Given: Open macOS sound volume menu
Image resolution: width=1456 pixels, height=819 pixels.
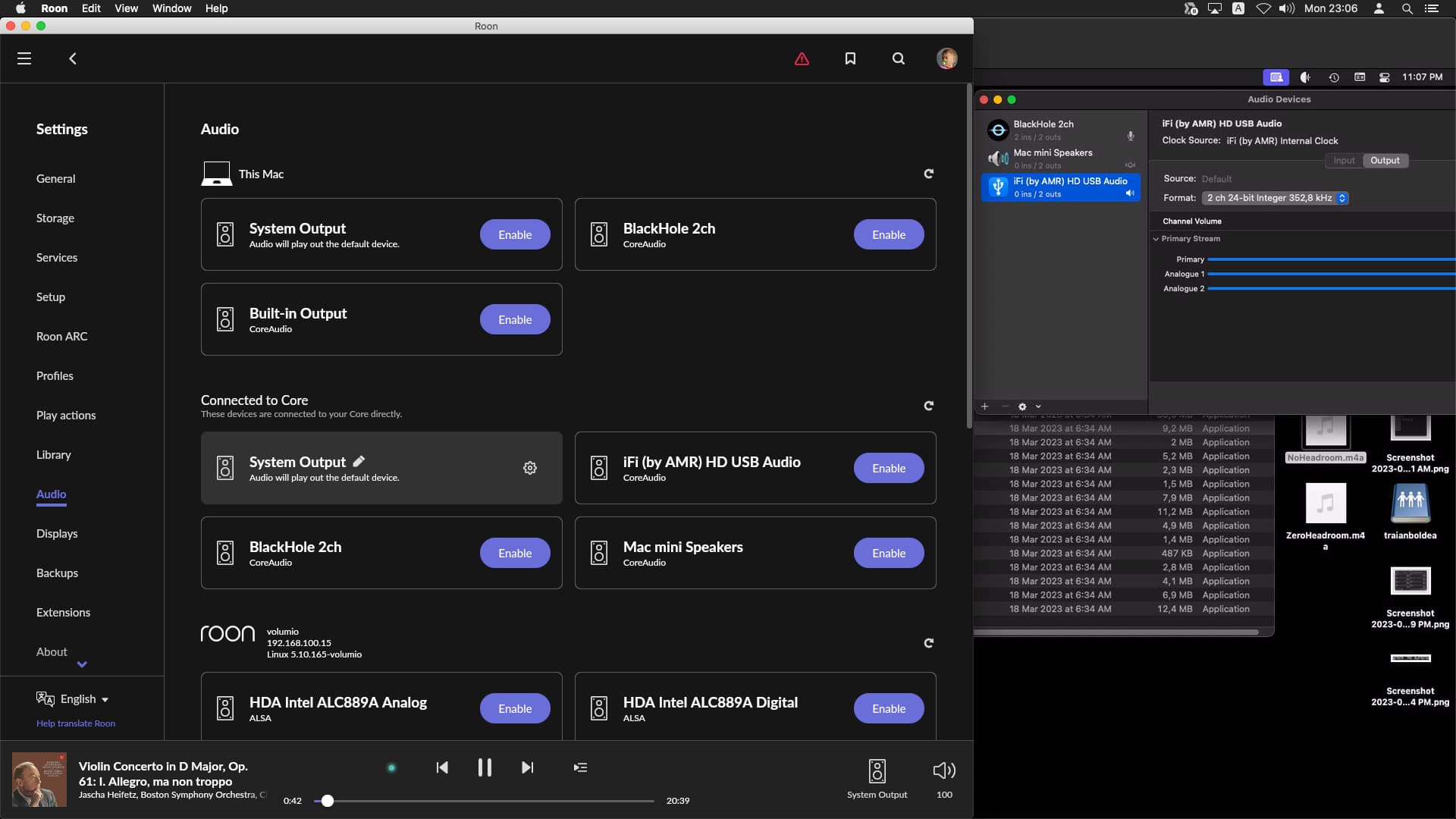Looking at the screenshot, I should tap(1286, 8).
